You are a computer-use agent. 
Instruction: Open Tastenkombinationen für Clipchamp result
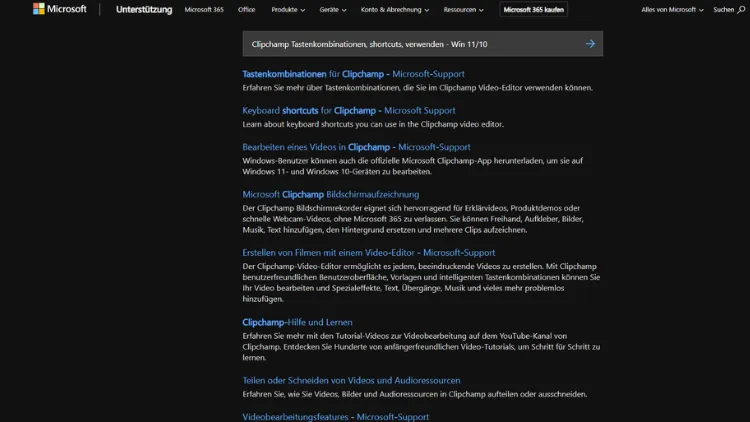pos(353,74)
